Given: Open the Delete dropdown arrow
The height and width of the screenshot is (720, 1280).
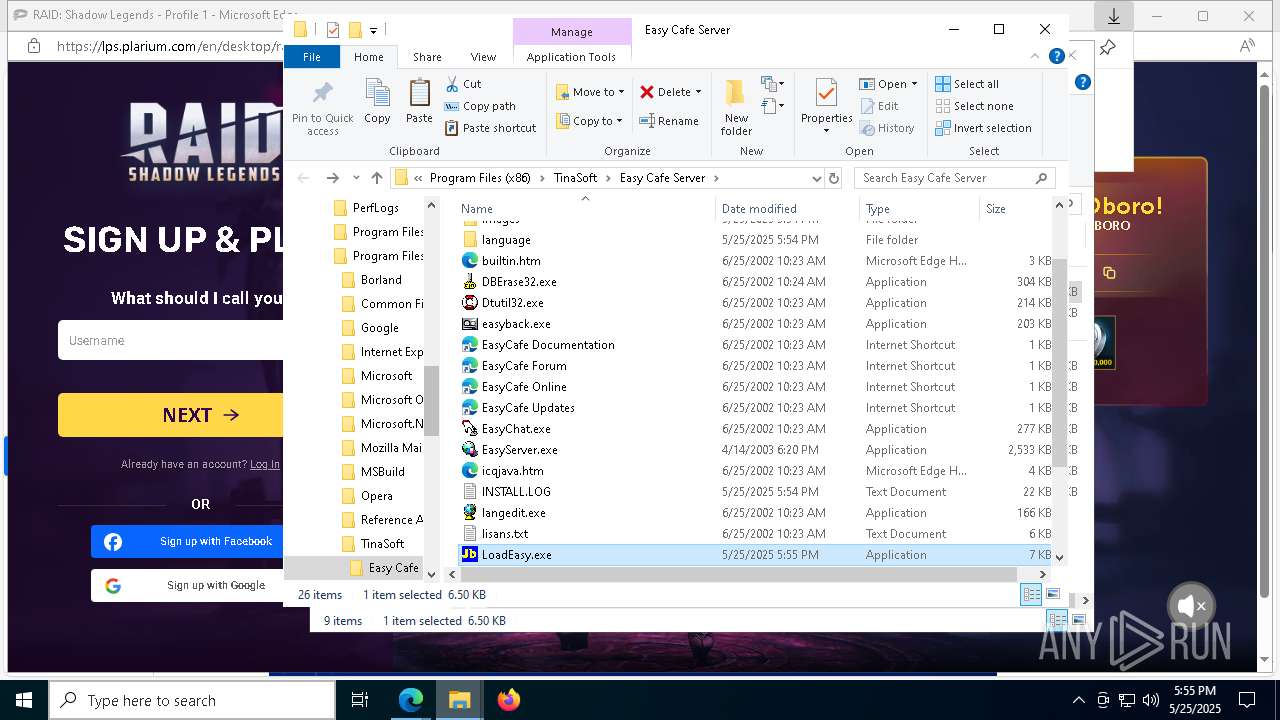Looking at the screenshot, I should 698,92.
